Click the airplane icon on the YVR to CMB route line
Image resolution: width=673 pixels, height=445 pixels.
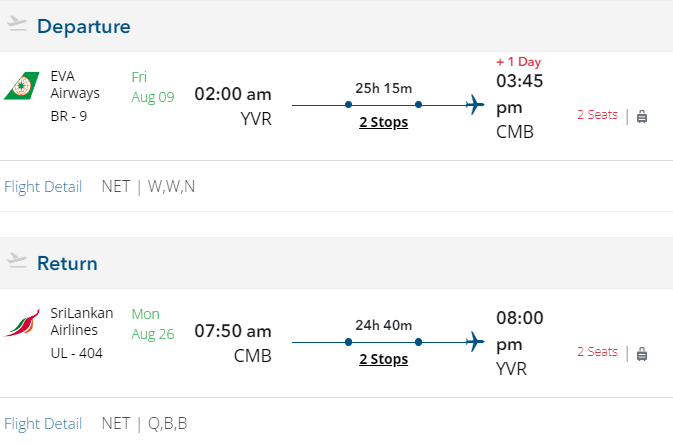[x=475, y=104]
